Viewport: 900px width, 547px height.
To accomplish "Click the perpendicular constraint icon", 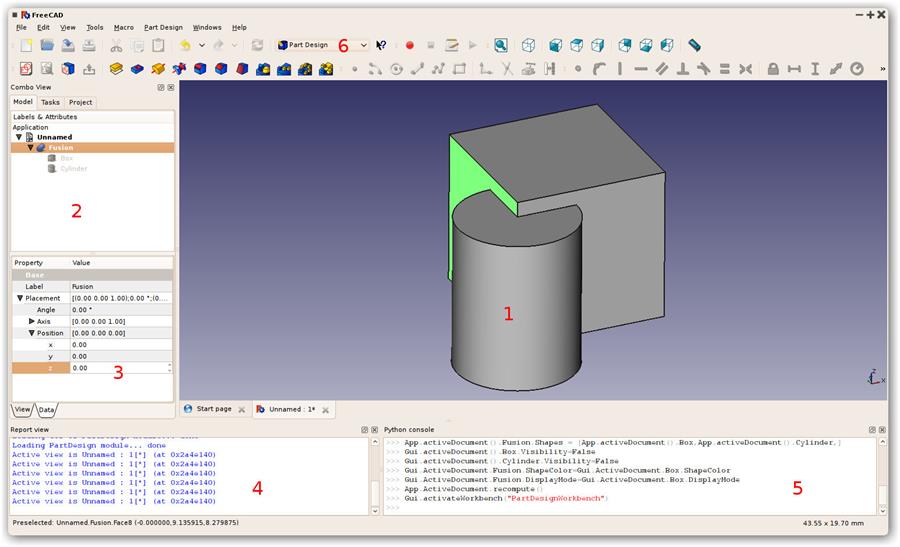I will pyautogui.click(x=683, y=69).
